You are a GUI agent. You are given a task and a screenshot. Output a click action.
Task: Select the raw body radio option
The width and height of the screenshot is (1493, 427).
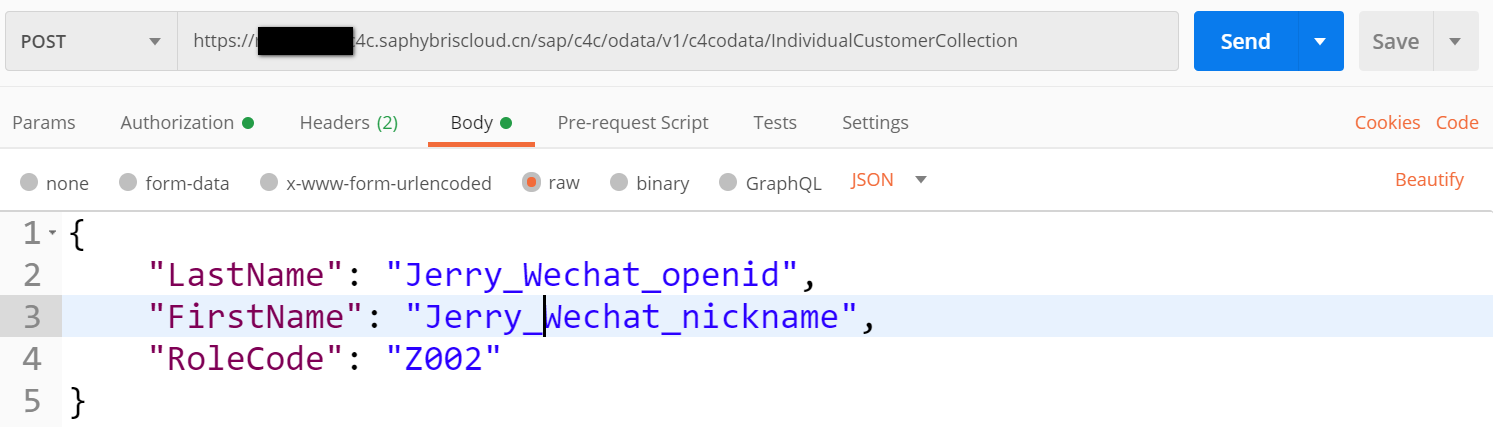531,182
